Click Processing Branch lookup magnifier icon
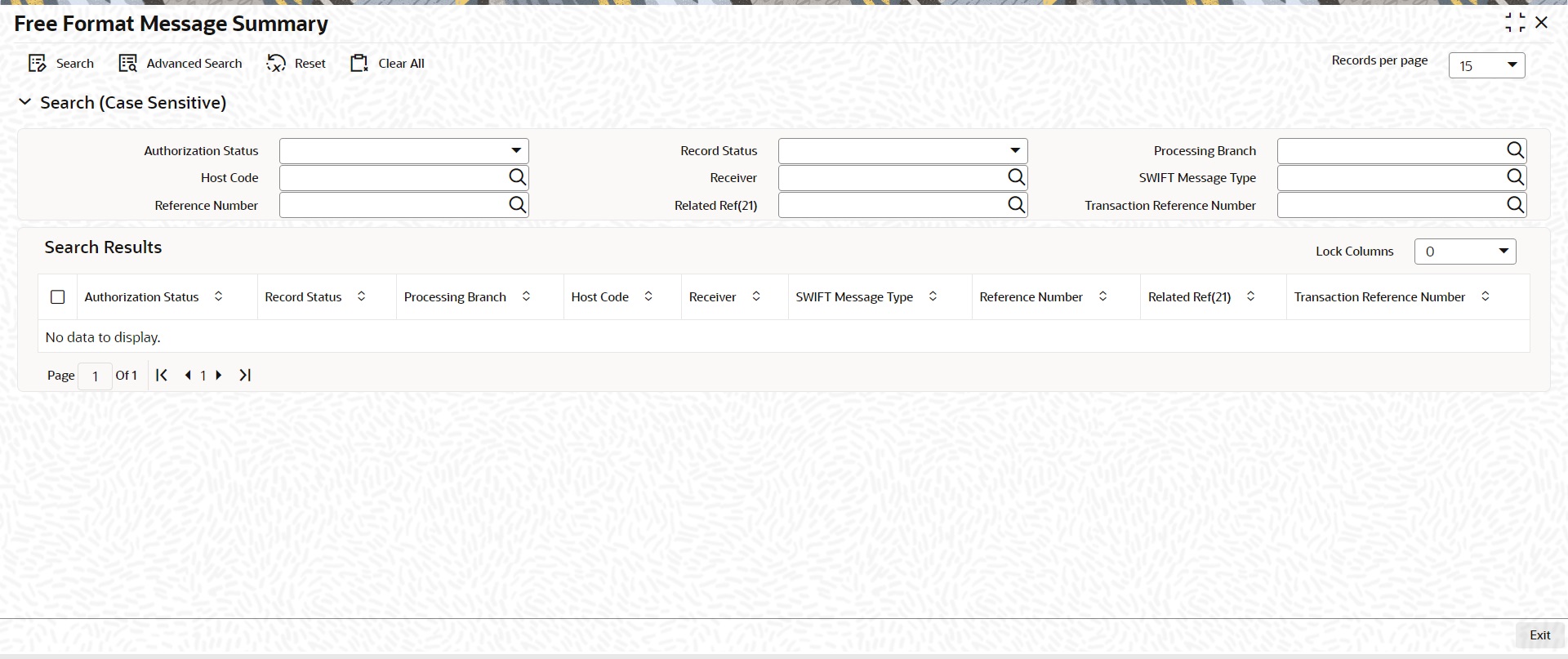This screenshot has height=659, width=1568. 1515,150
